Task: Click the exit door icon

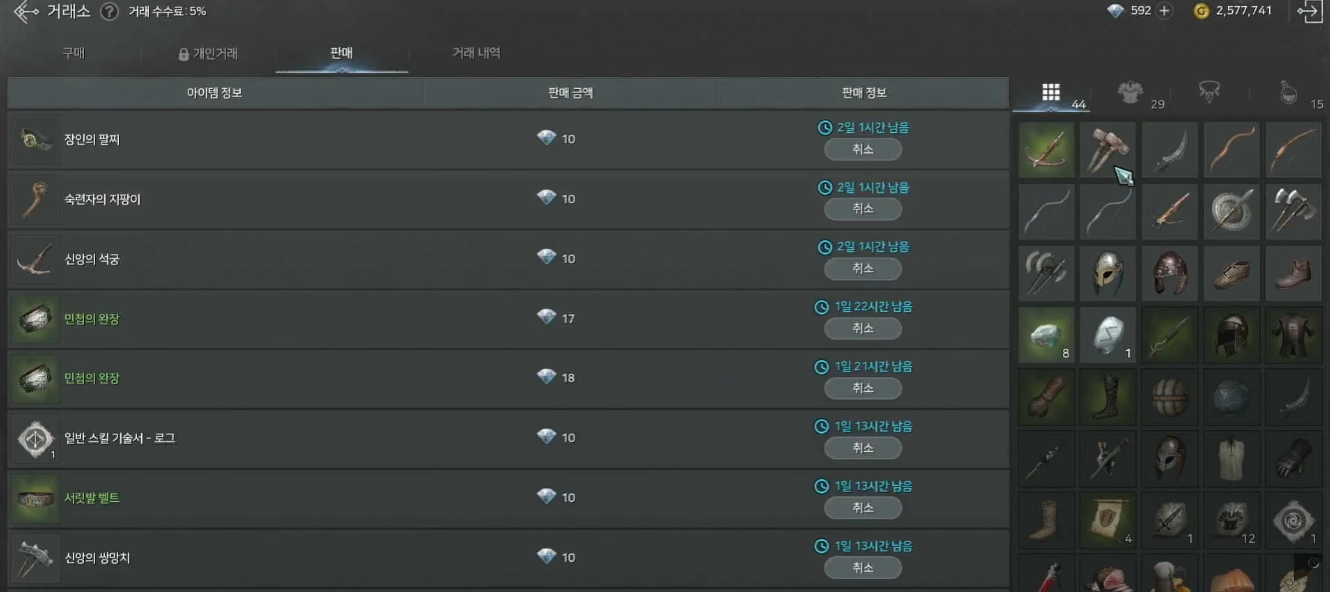Action: (1309, 11)
